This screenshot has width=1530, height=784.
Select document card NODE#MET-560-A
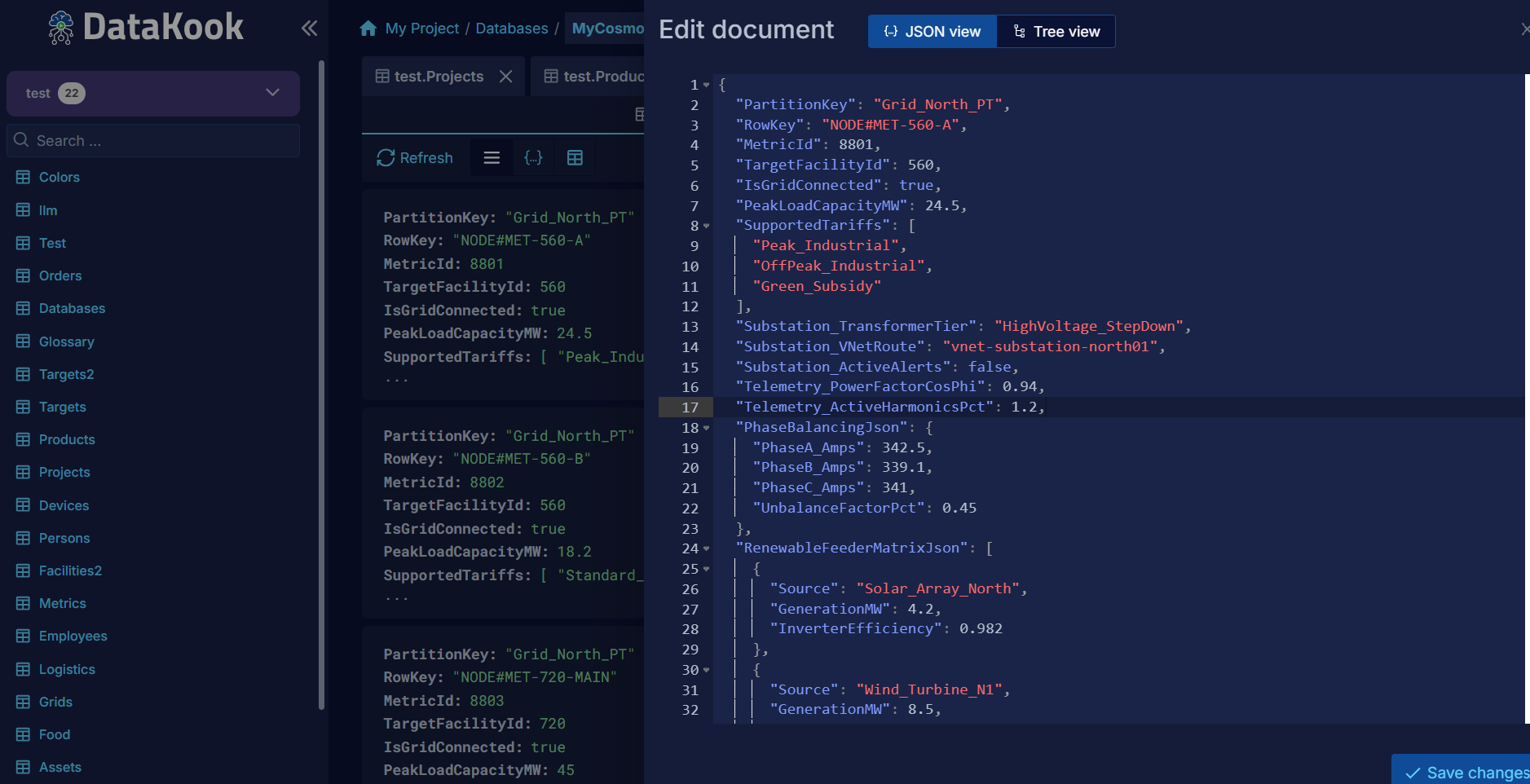pos(503,294)
